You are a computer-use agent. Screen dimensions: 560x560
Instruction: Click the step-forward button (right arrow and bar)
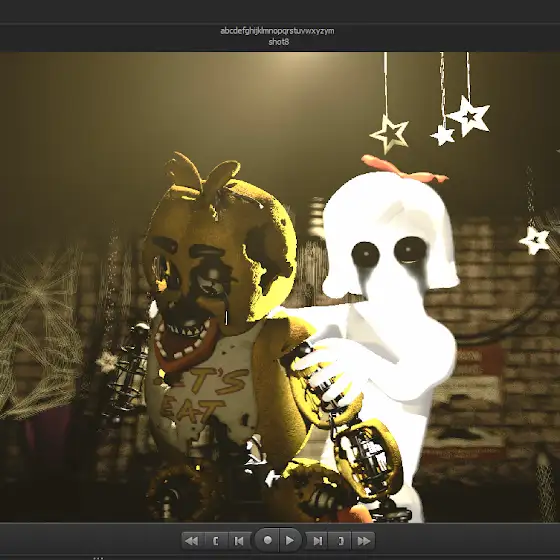[318, 541]
